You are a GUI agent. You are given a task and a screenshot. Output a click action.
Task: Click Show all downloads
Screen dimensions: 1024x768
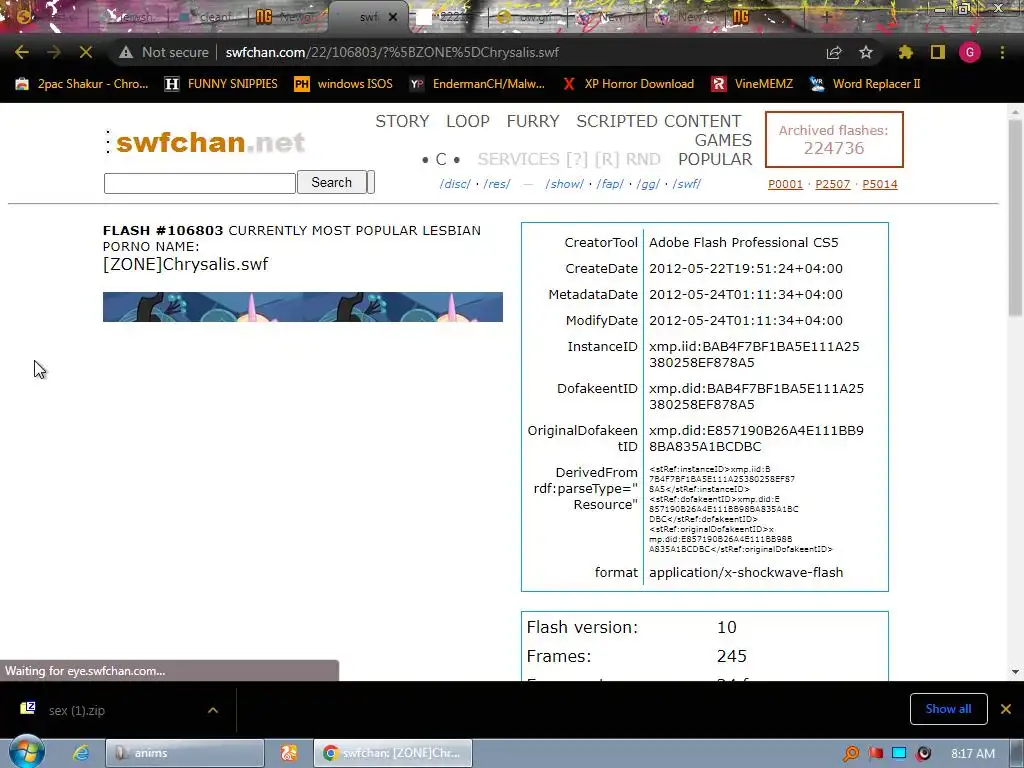tap(948, 709)
